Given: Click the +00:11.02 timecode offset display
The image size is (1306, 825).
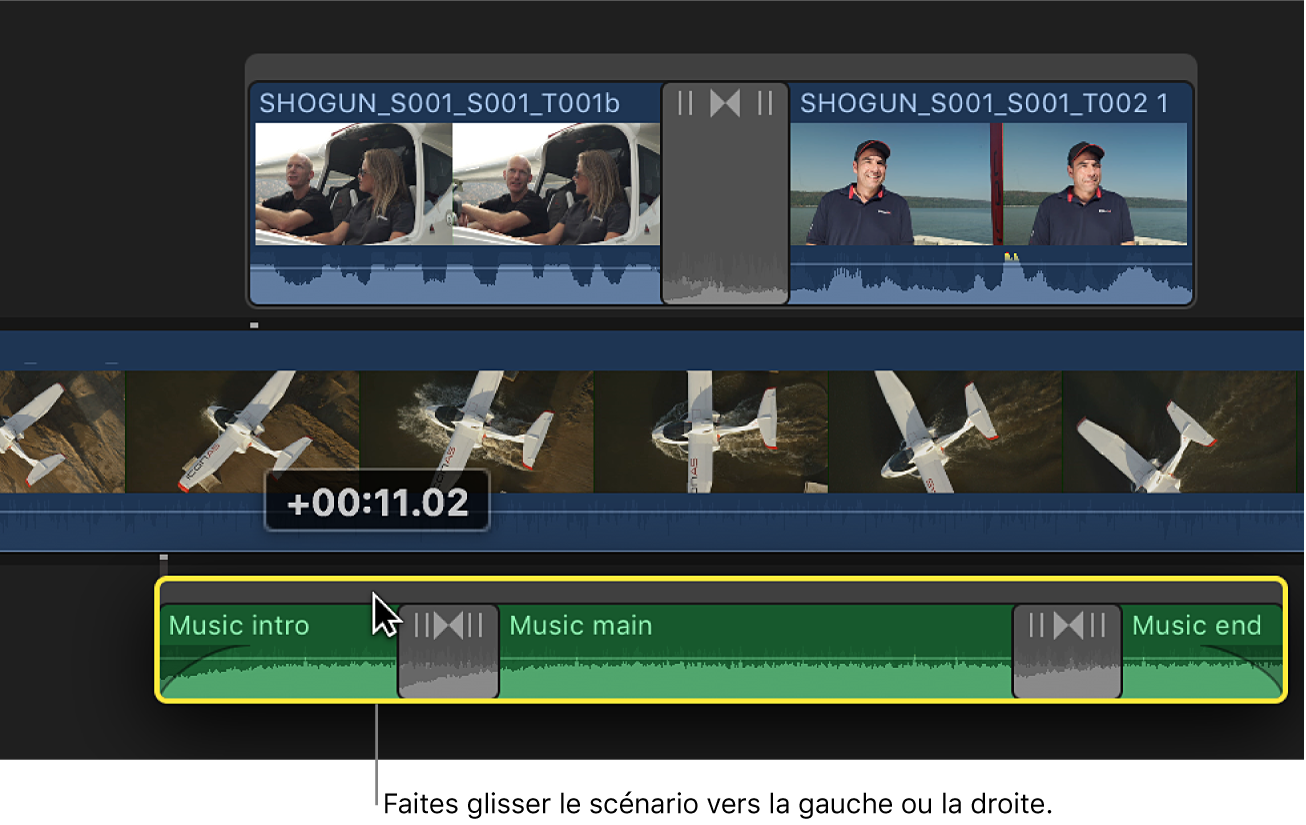Looking at the screenshot, I should (x=377, y=502).
